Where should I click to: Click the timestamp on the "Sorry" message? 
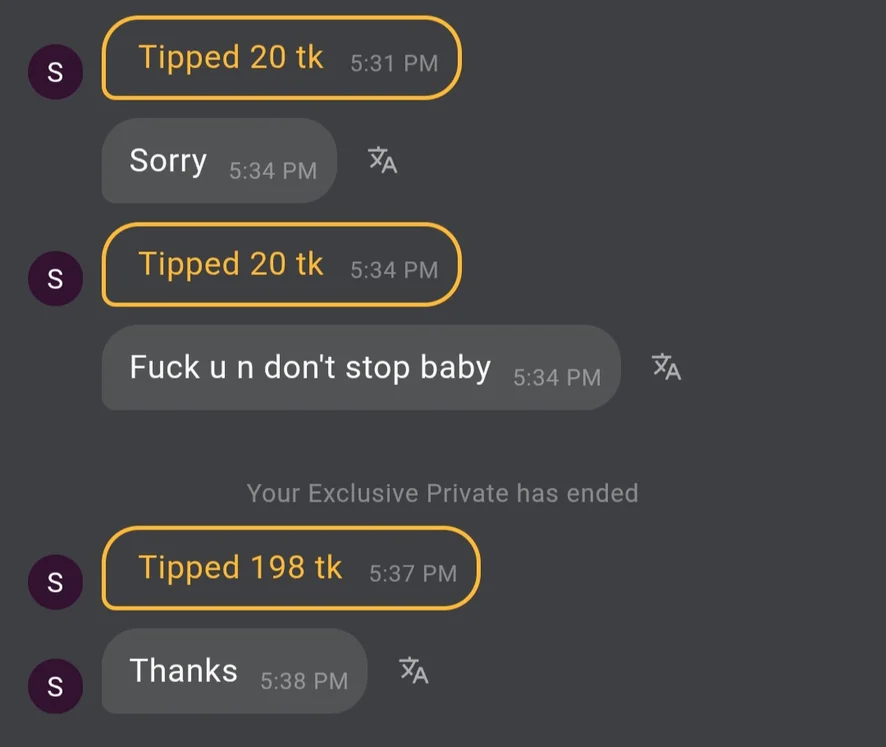point(273,171)
